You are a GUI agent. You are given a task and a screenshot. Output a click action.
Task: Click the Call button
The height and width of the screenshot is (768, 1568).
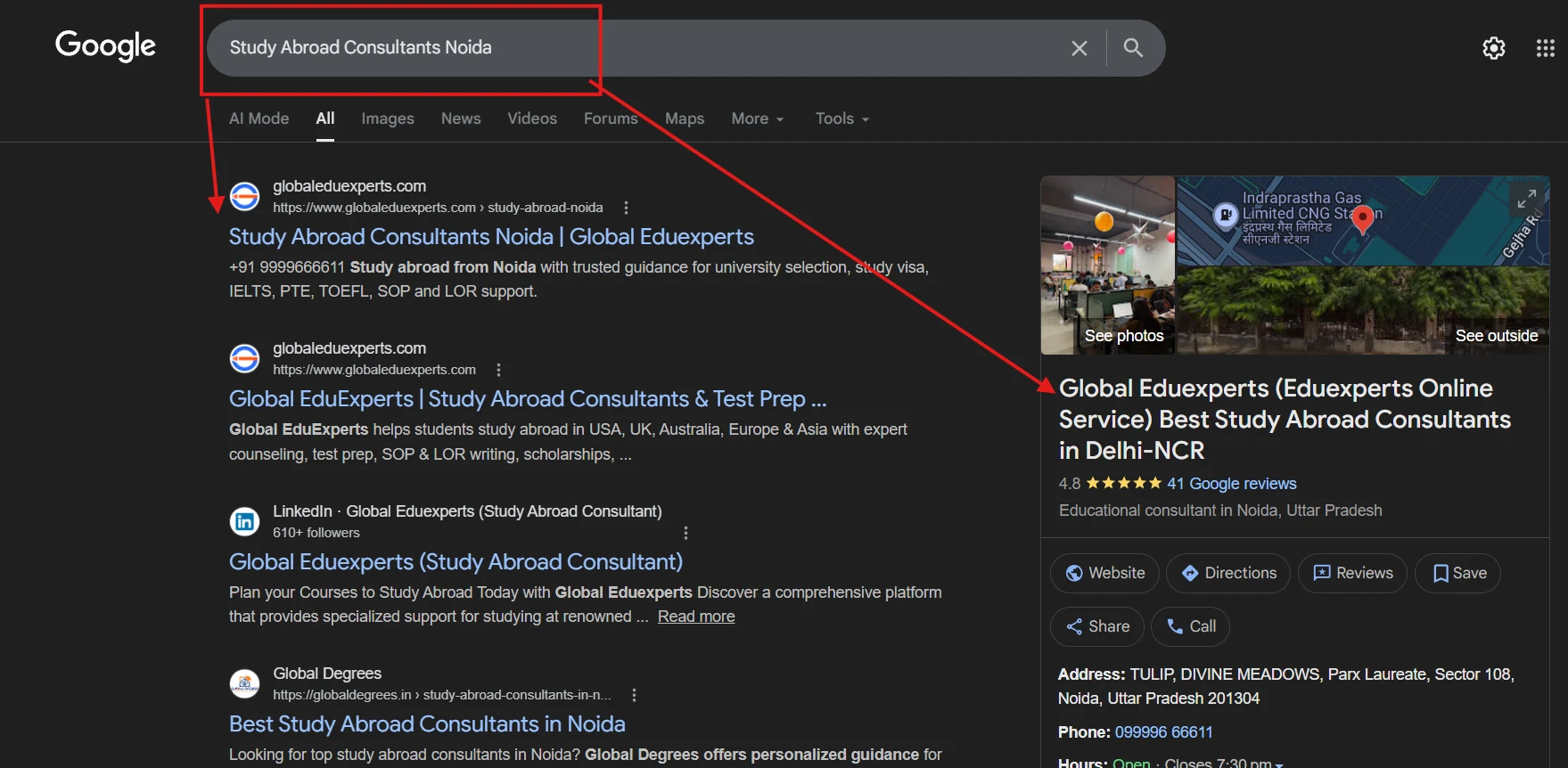pos(1190,626)
